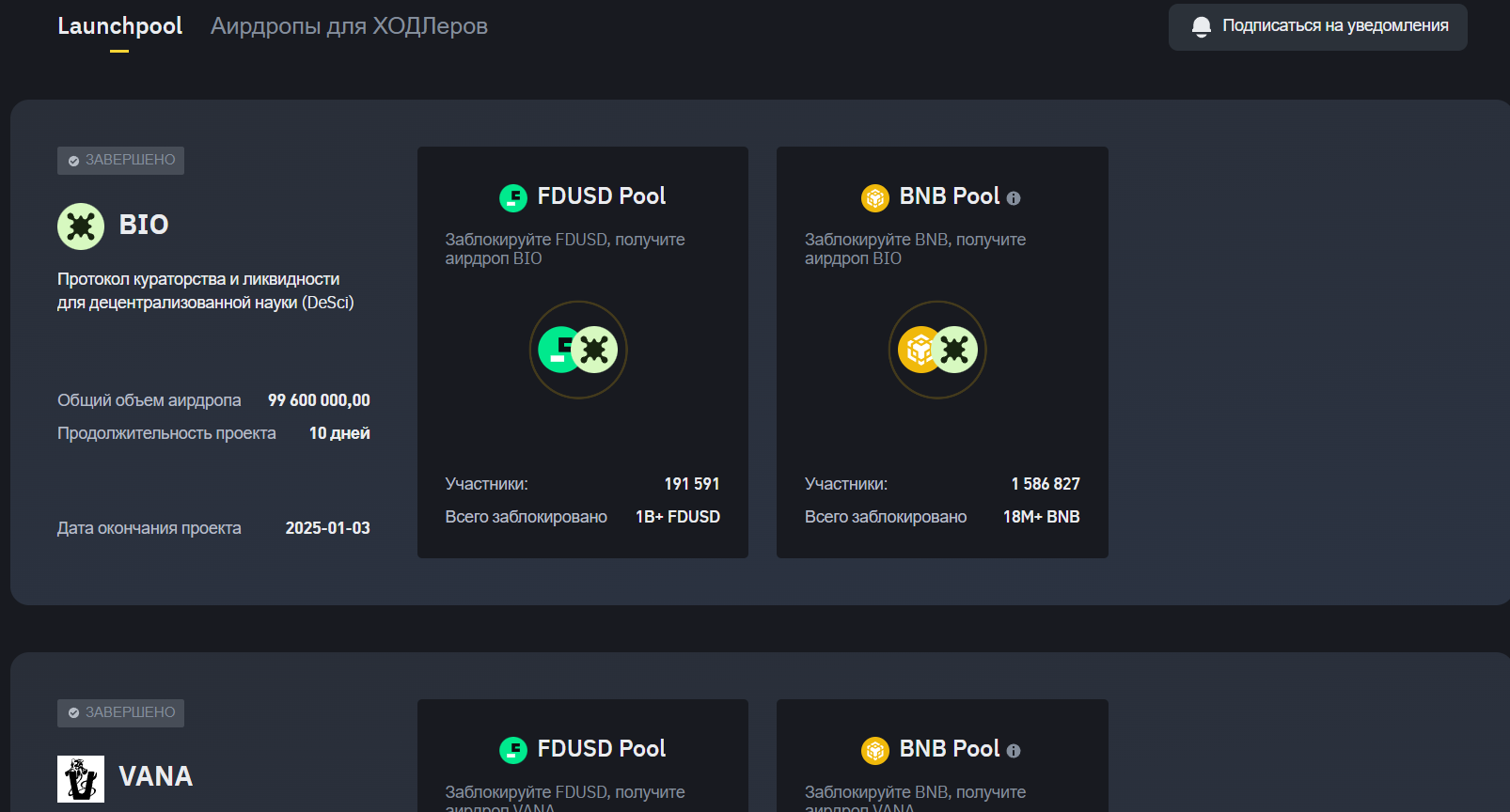Click 'Заблокируйте BNB, получите аирдроп BIO' text

(915, 249)
